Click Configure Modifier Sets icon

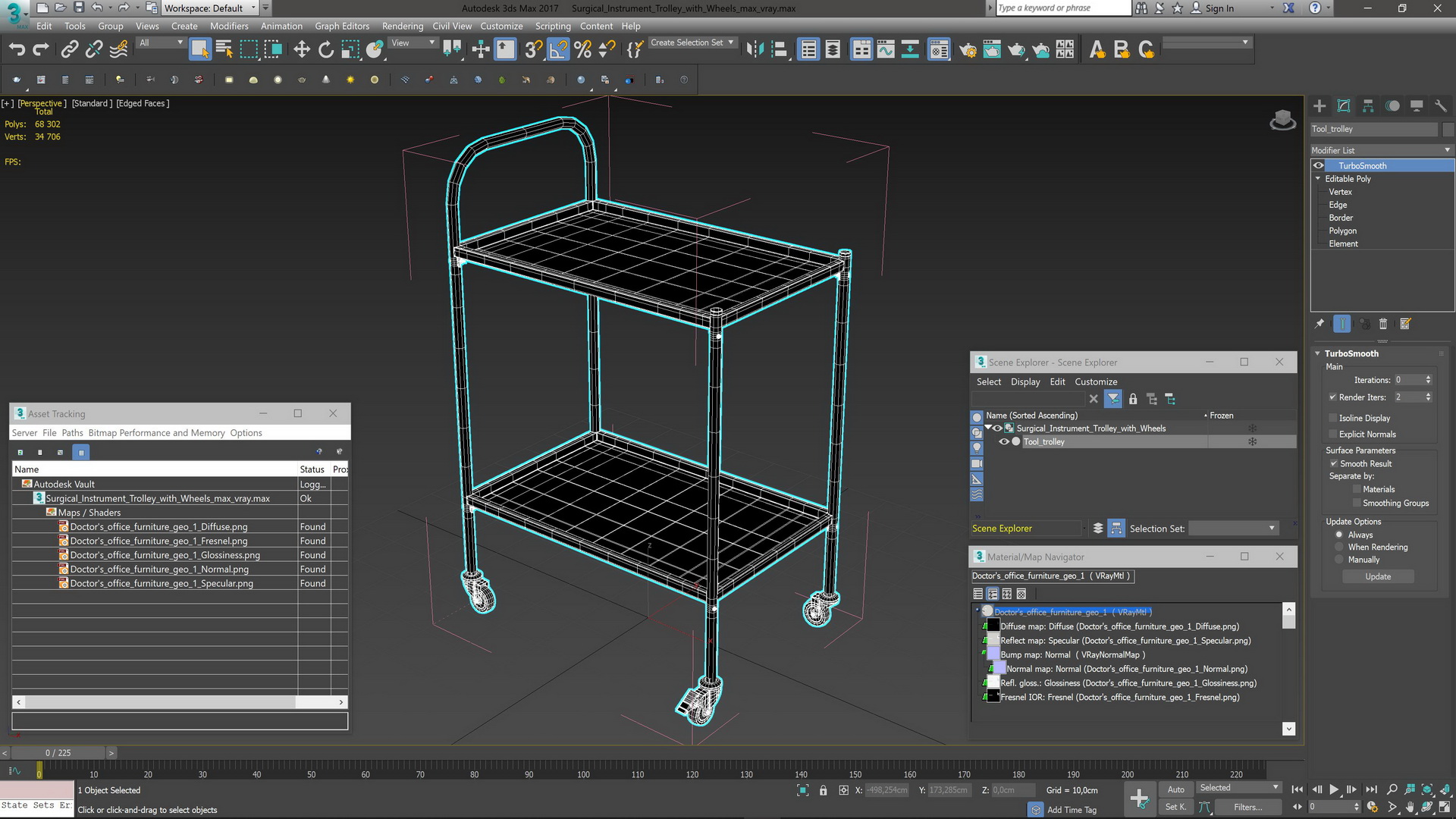pyautogui.click(x=1405, y=324)
